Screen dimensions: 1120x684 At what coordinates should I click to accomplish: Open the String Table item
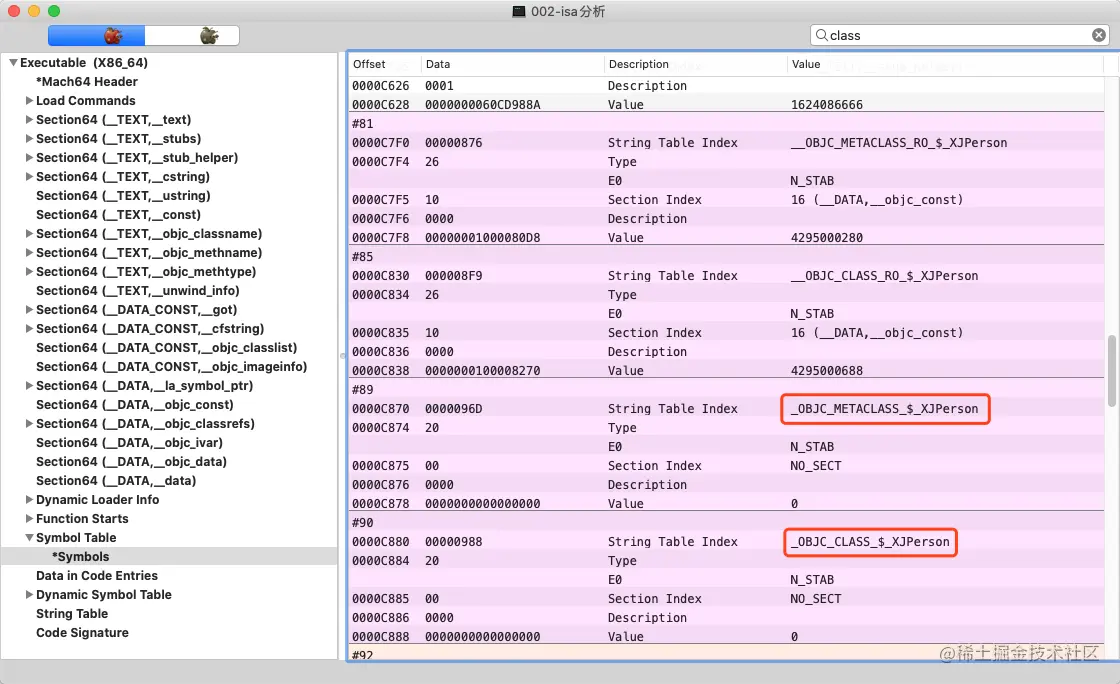click(72, 614)
